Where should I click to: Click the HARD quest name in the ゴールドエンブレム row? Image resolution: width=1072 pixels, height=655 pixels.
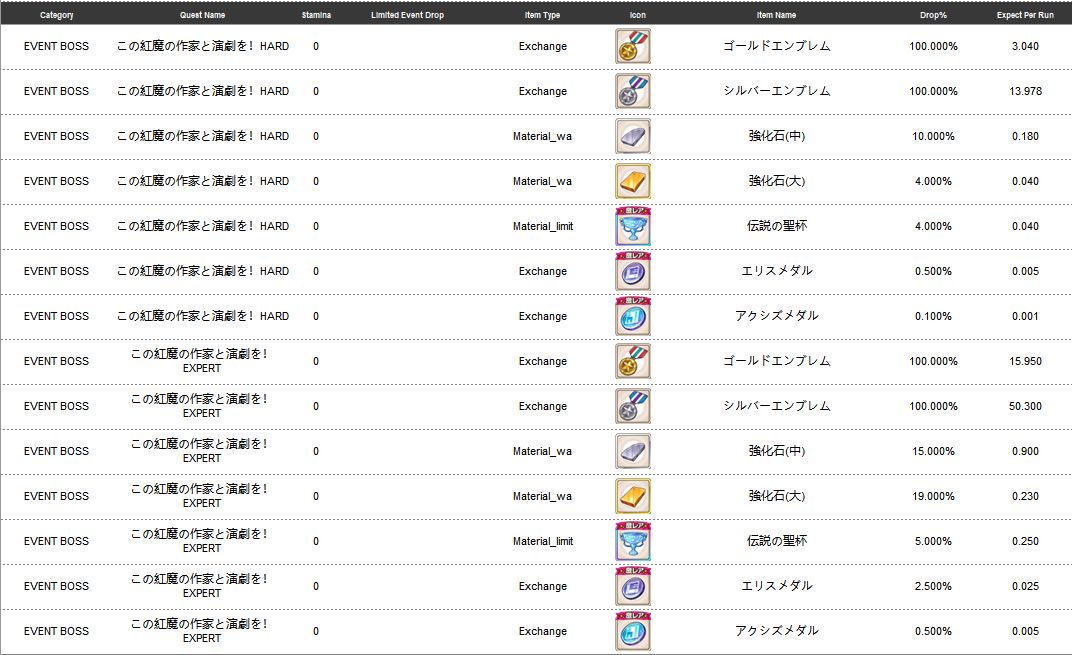pos(203,46)
